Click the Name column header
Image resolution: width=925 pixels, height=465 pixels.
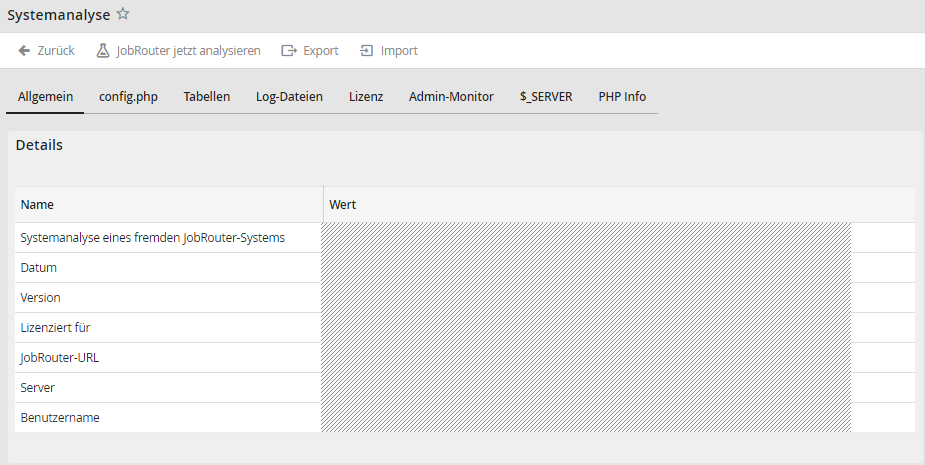click(x=38, y=205)
